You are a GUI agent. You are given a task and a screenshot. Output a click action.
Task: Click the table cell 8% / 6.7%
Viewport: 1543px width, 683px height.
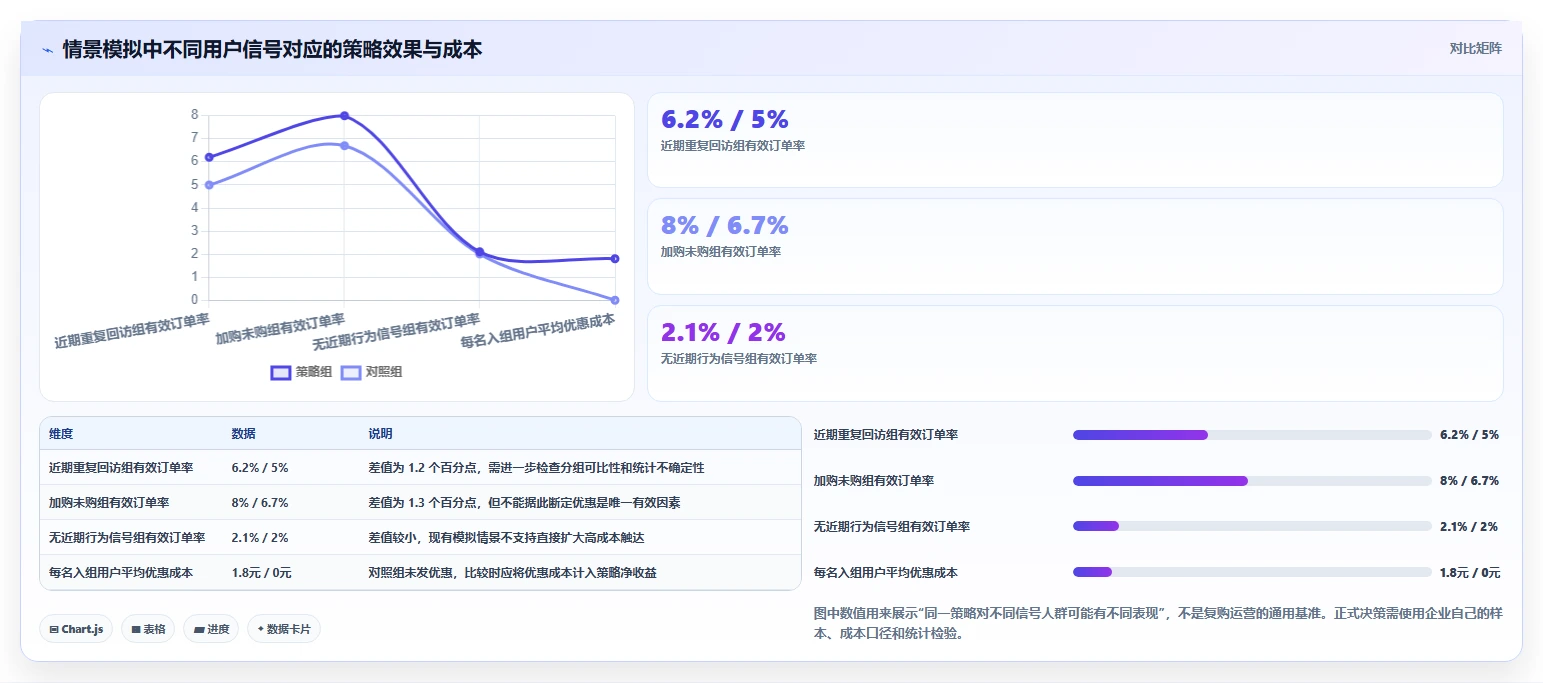[260, 502]
